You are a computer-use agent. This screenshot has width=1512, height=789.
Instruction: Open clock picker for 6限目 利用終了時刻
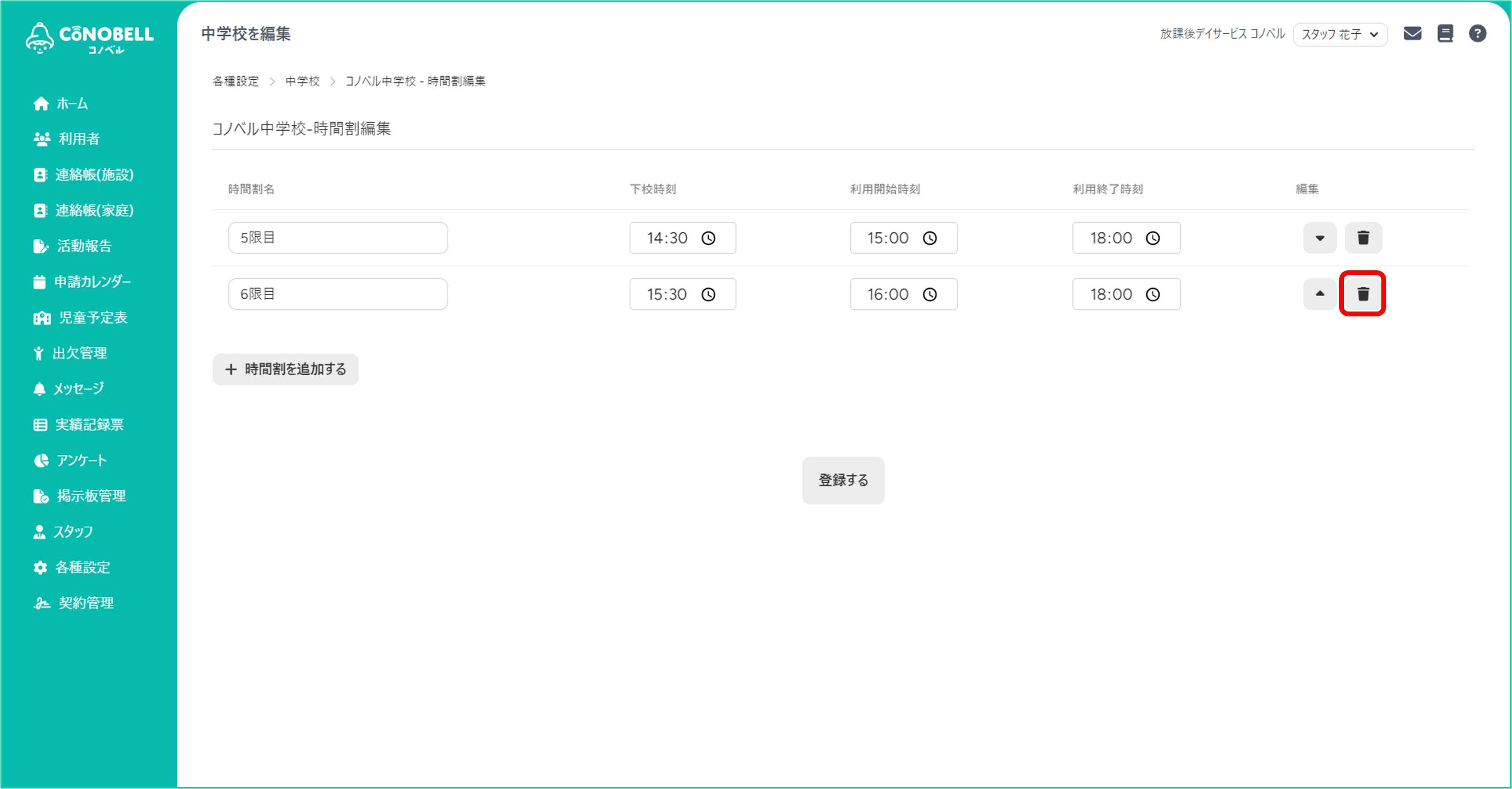click(x=1153, y=294)
